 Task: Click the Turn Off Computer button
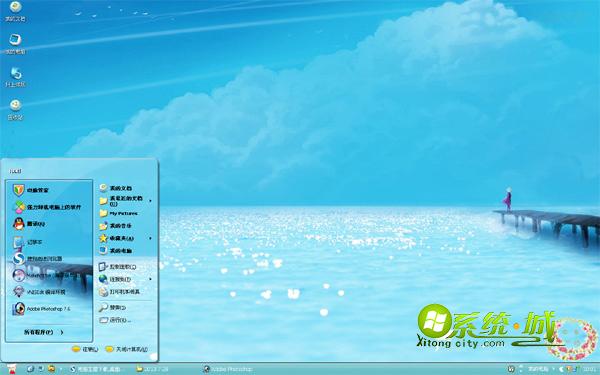127,349
